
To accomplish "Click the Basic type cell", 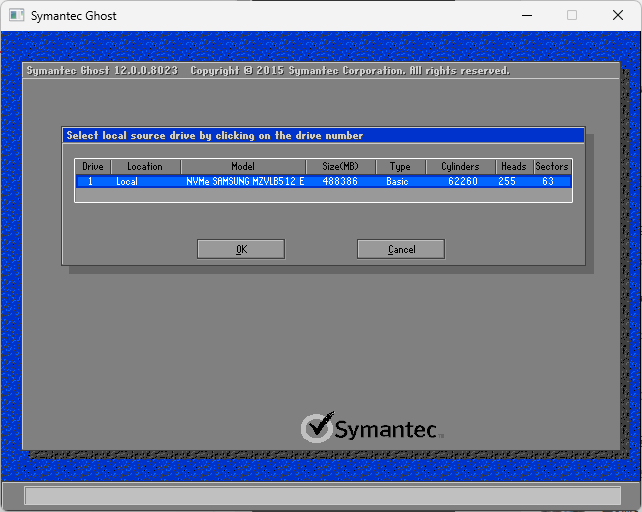I will coord(397,181).
